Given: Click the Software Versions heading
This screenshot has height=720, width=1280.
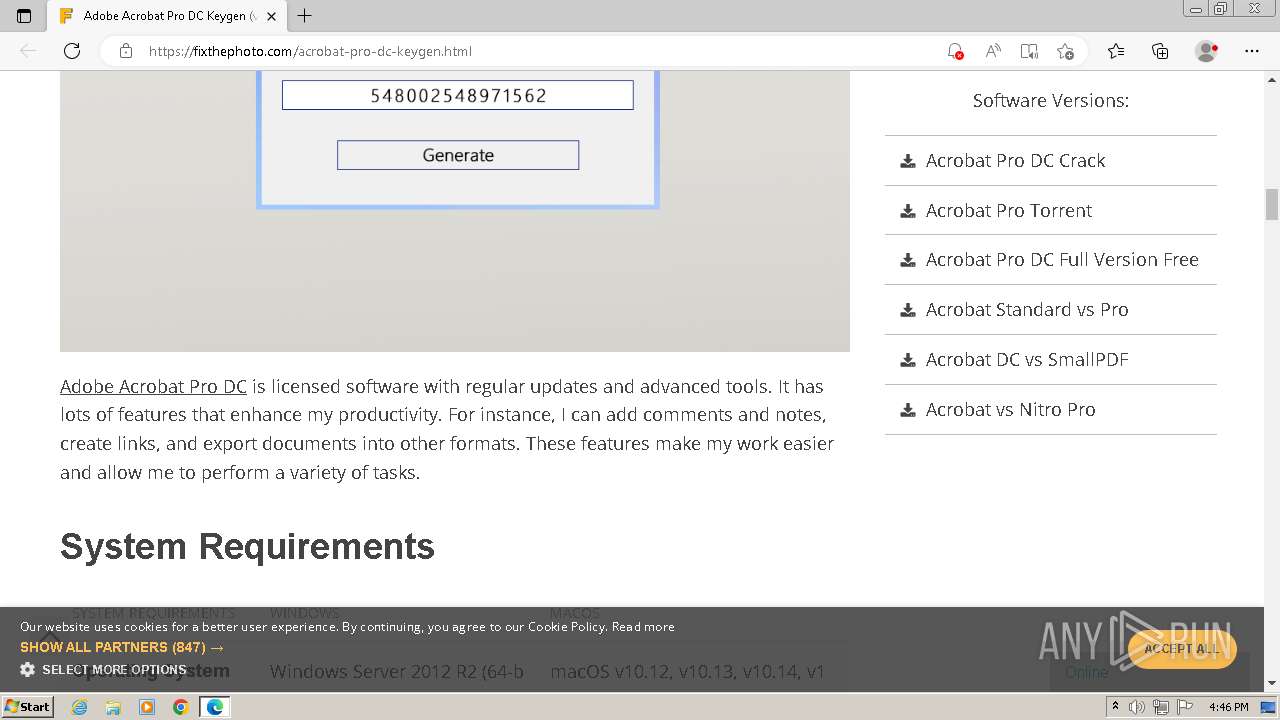Looking at the screenshot, I should point(1050,101).
